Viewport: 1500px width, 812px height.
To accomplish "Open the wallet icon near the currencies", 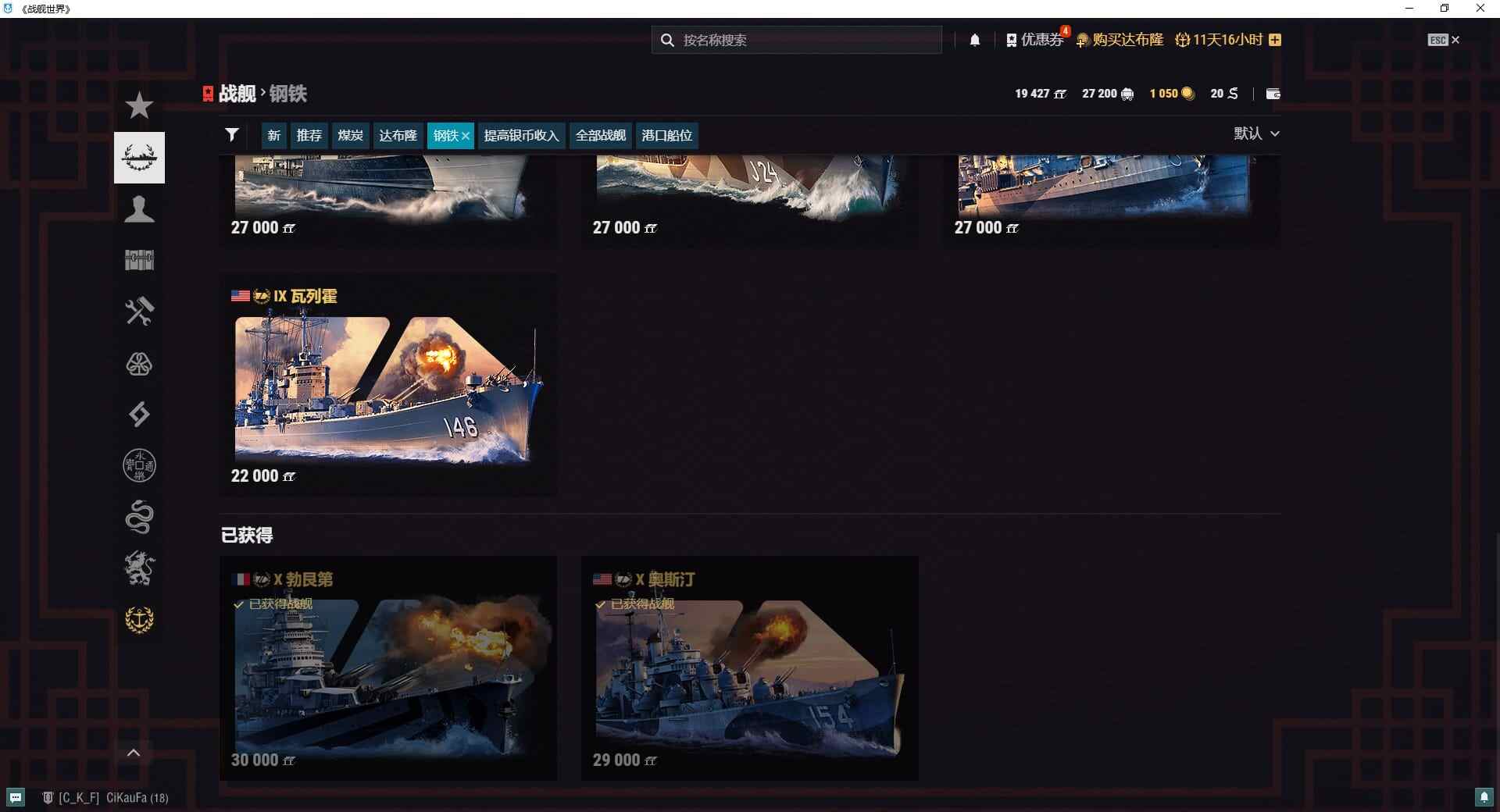I will pyautogui.click(x=1273, y=94).
